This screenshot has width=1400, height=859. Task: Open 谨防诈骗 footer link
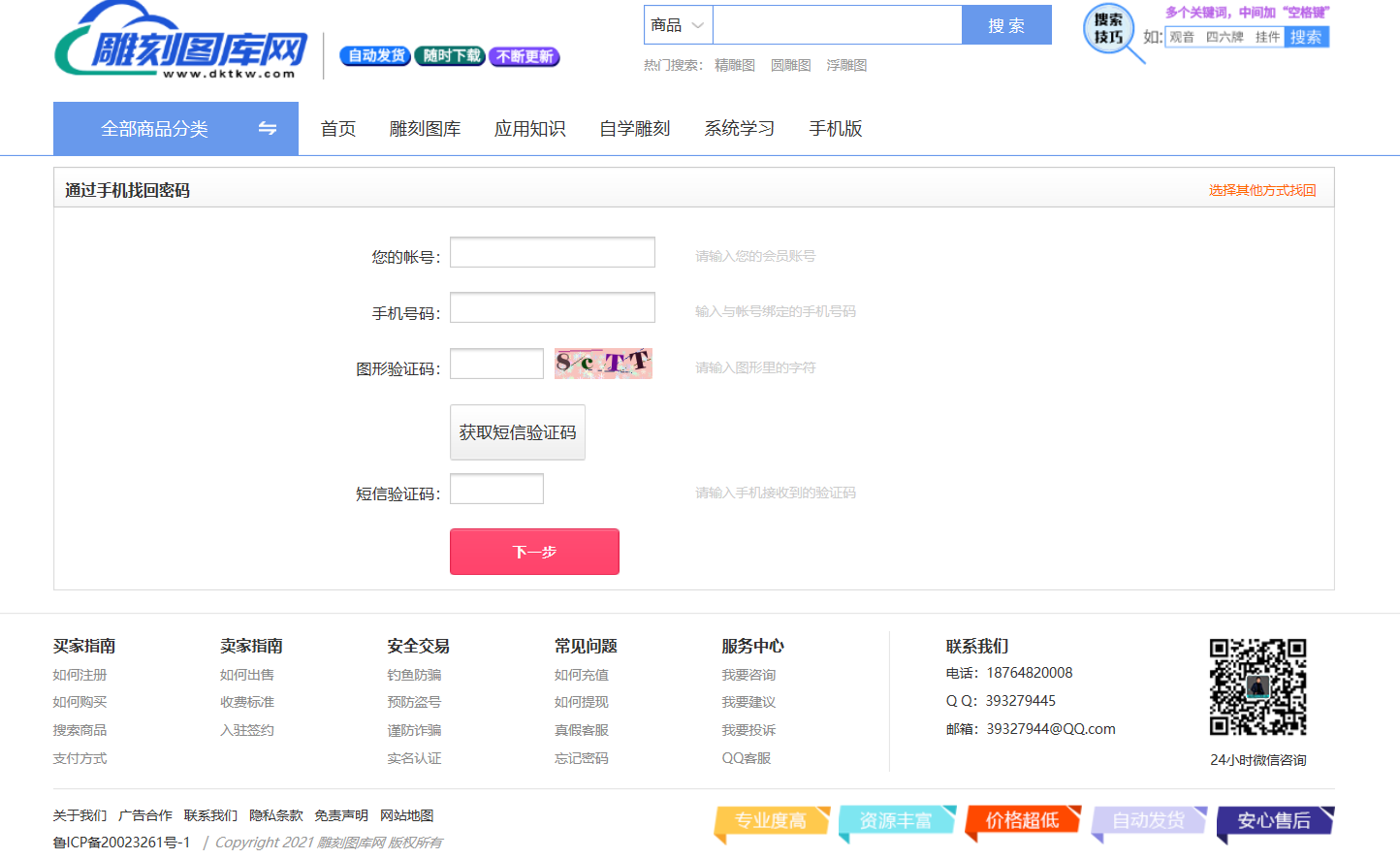click(x=414, y=730)
